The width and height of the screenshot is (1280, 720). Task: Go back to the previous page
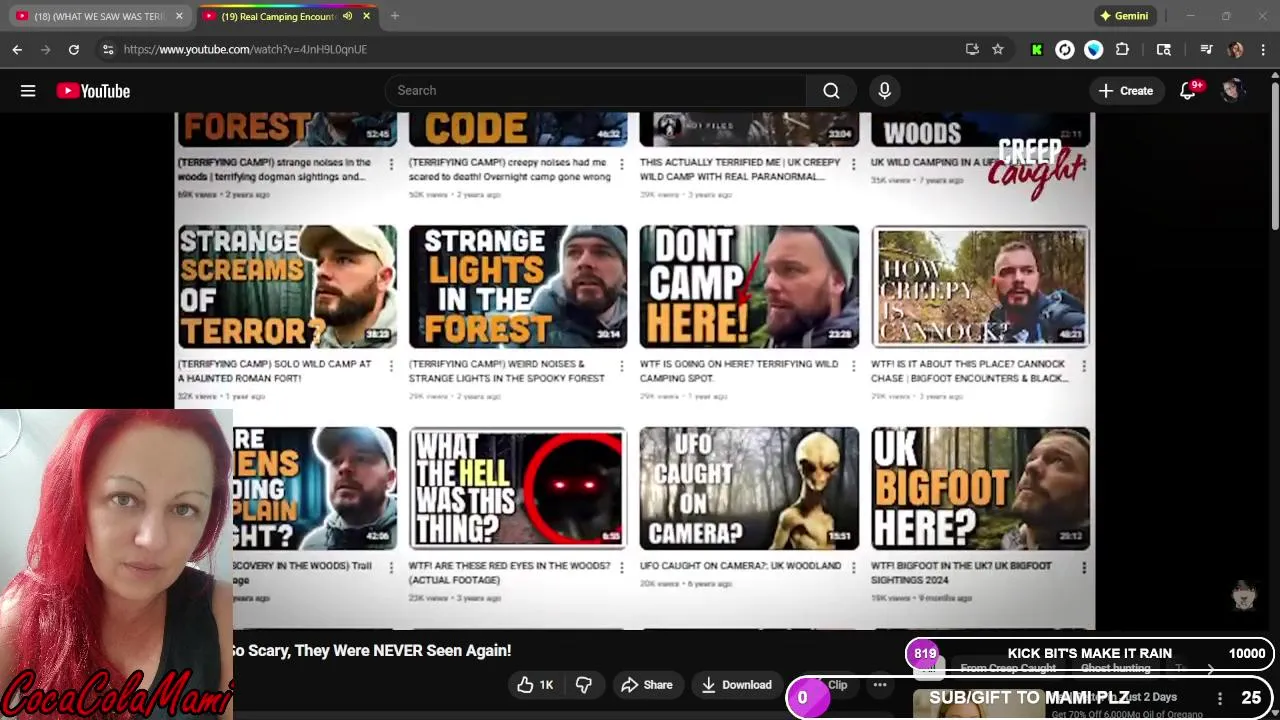[17, 49]
